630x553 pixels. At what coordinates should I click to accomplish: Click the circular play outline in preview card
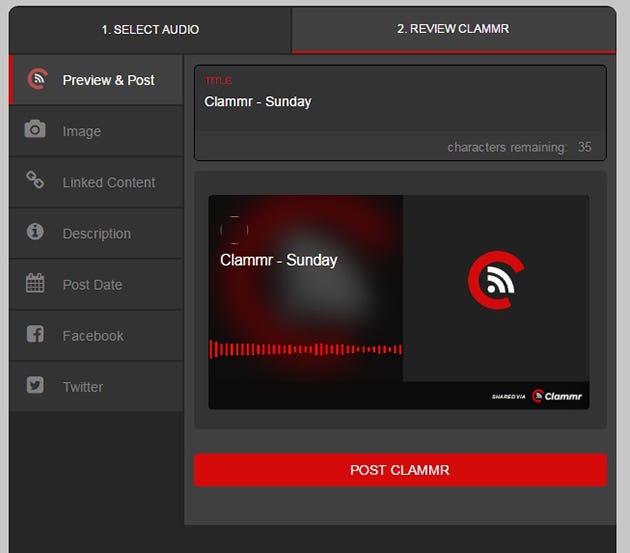click(x=234, y=230)
